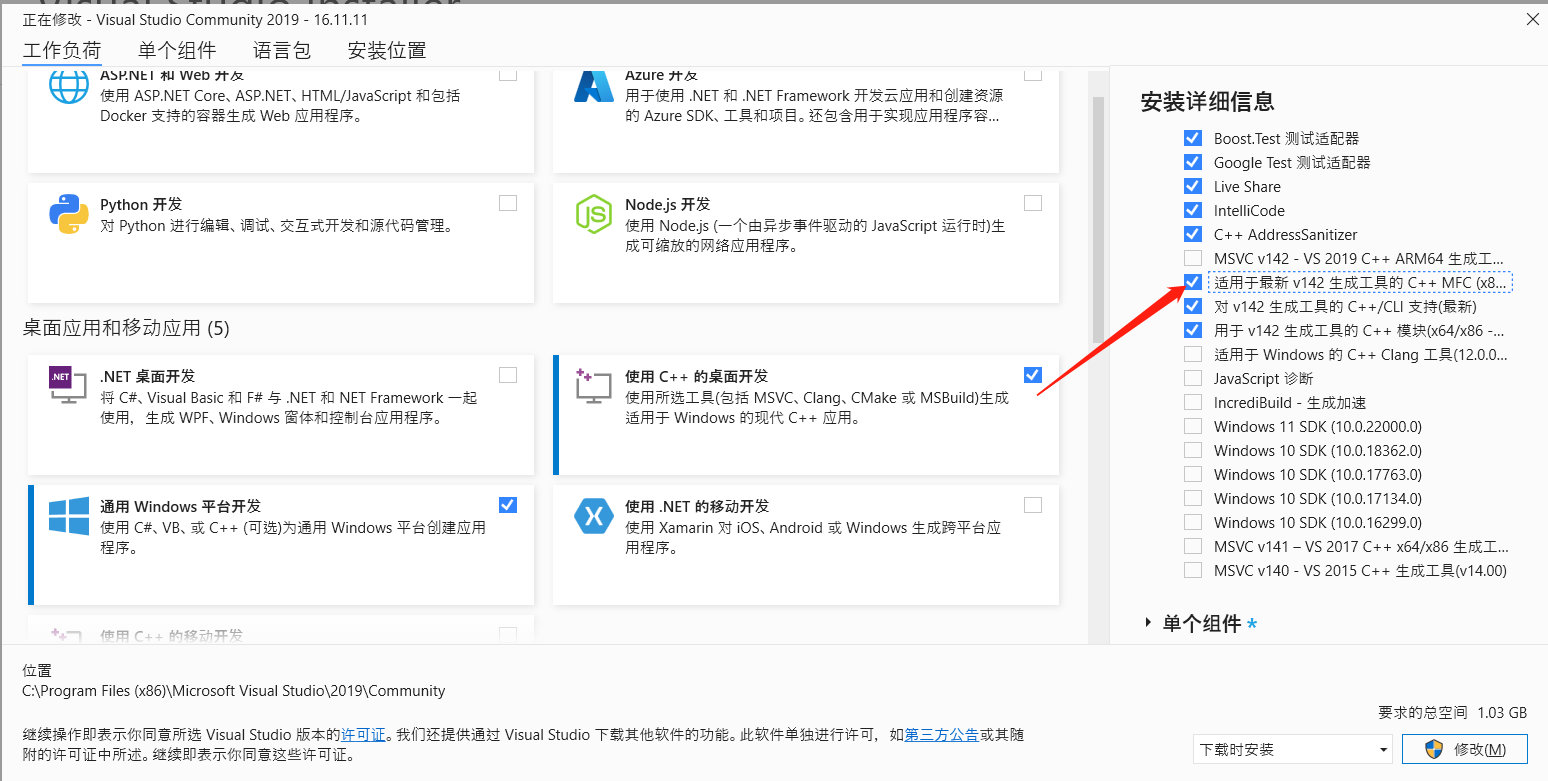Check the 使用 .NET 的移动开发 workload
The image size is (1548, 781).
click(x=1033, y=505)
